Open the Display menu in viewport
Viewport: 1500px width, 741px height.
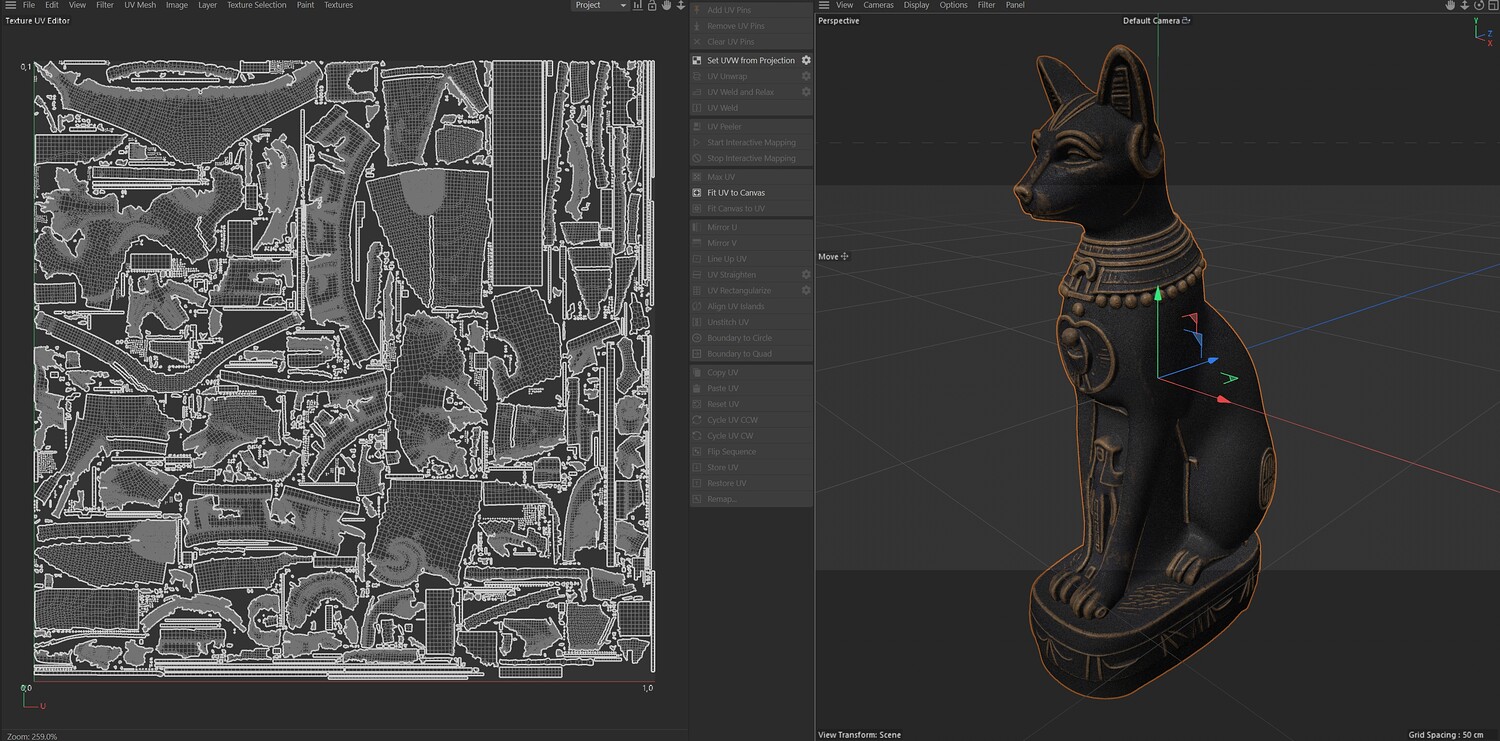(917, 5)
